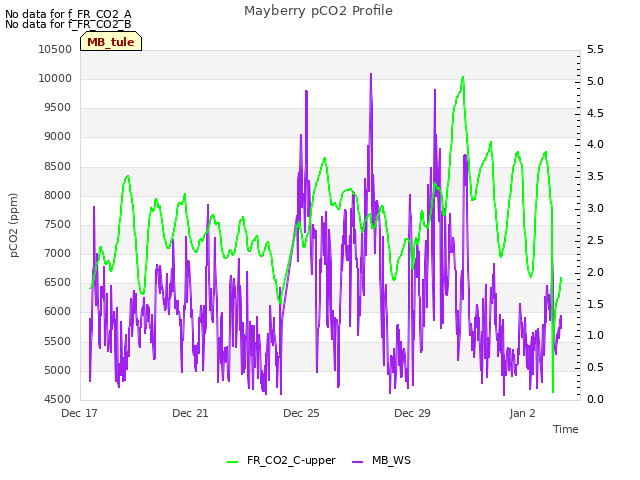Click the MB_tule label box
640x480 pixels.
[111, 41]
